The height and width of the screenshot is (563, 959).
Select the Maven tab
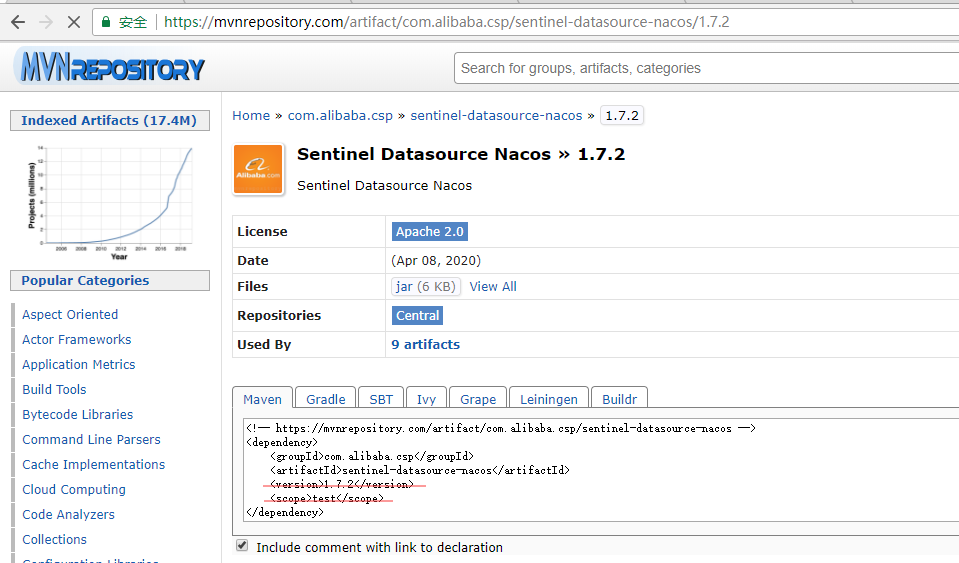click(262, 399)
